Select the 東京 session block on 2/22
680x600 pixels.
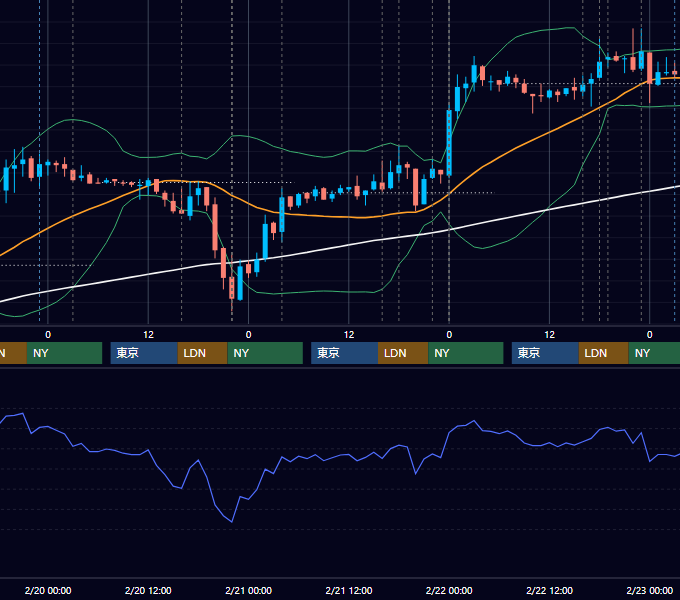(x=545, y=353)
